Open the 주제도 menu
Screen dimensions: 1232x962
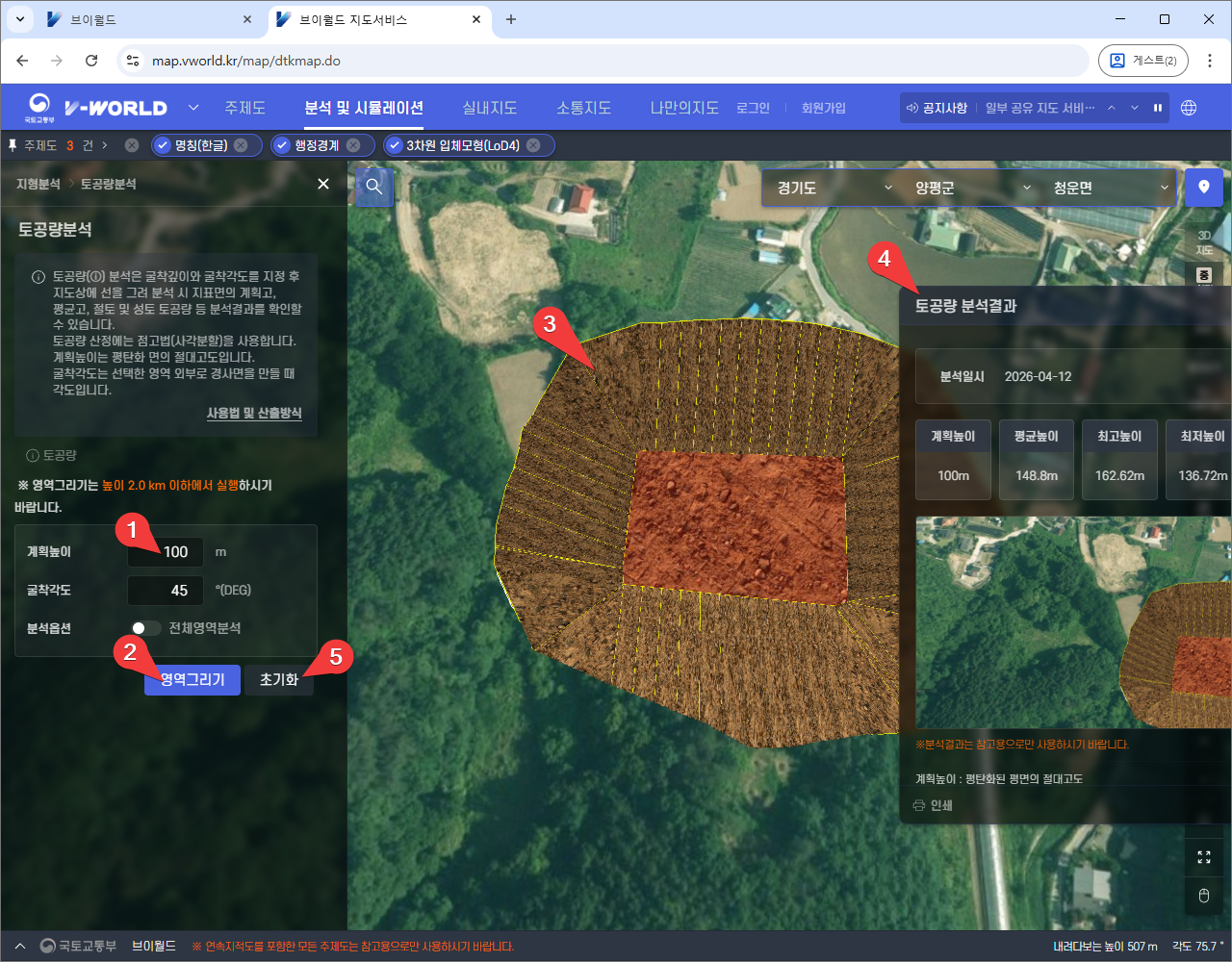244,108
